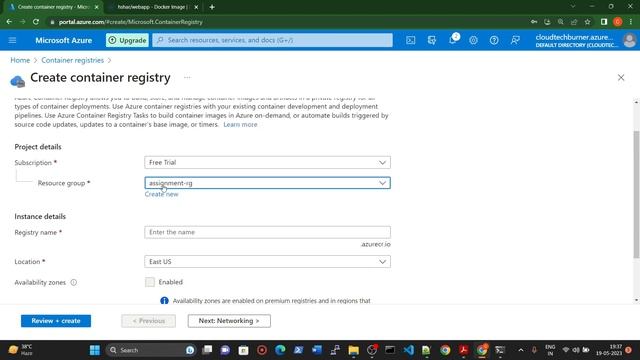Show hidden system tray icons chevron
Screen dimensions: 640x360
click(521, 350)
